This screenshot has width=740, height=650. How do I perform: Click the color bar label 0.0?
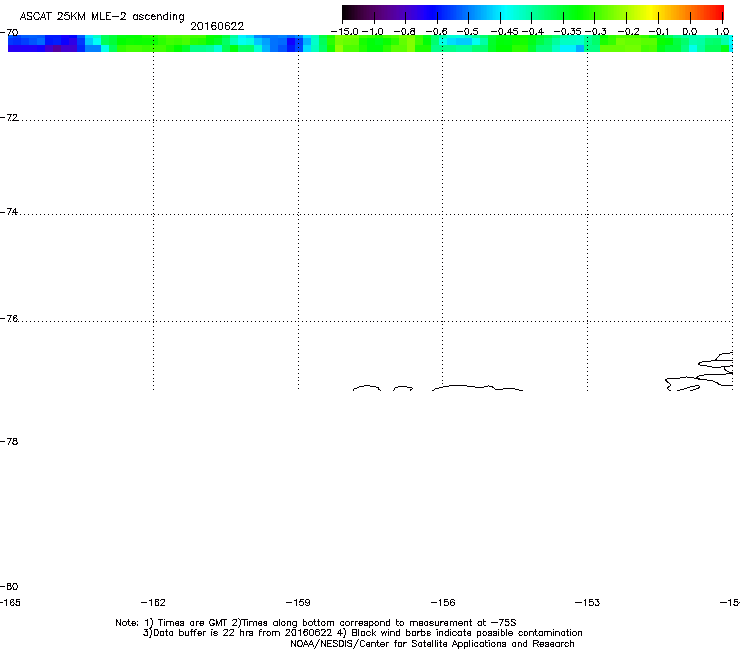pyautogui.click(x=690, y=32)
